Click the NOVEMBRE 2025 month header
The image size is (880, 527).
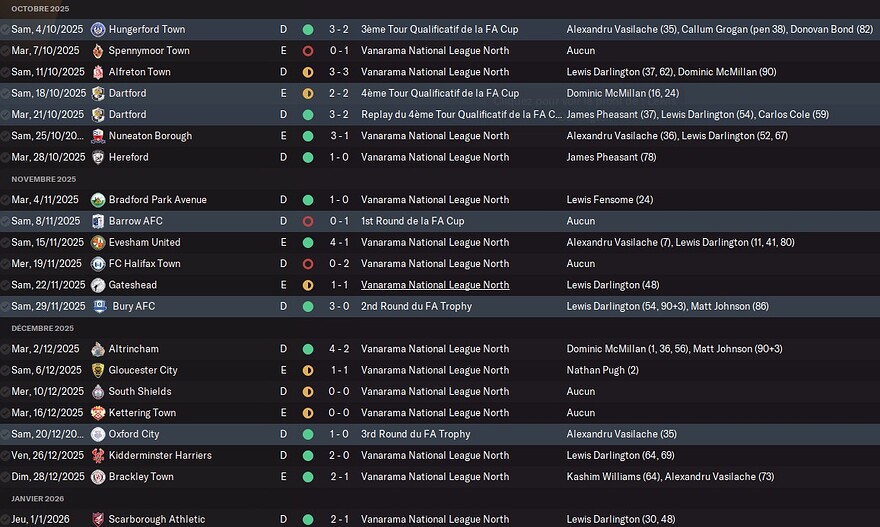point(45,178)
